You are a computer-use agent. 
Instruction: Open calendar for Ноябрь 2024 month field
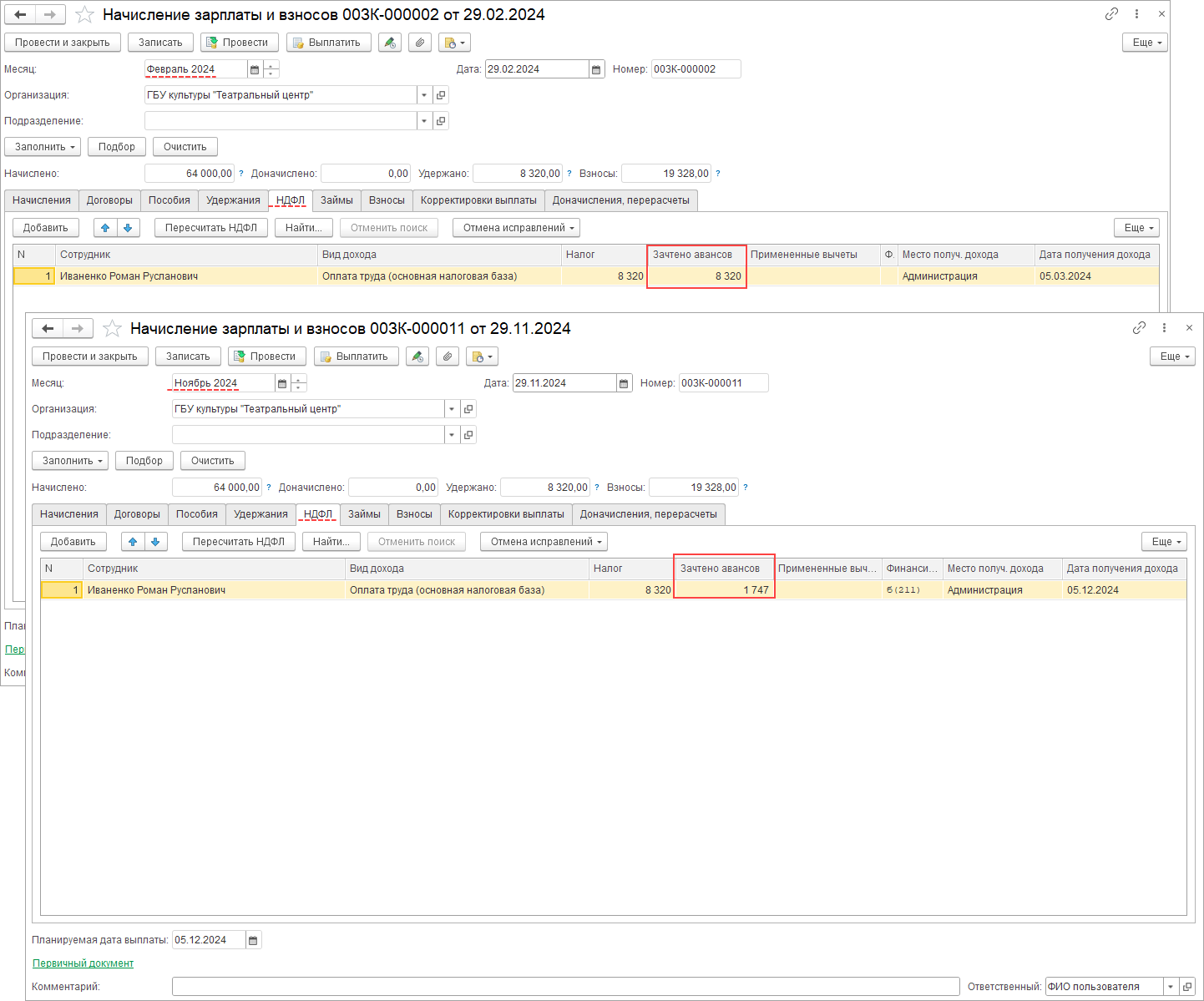point(282,383)
